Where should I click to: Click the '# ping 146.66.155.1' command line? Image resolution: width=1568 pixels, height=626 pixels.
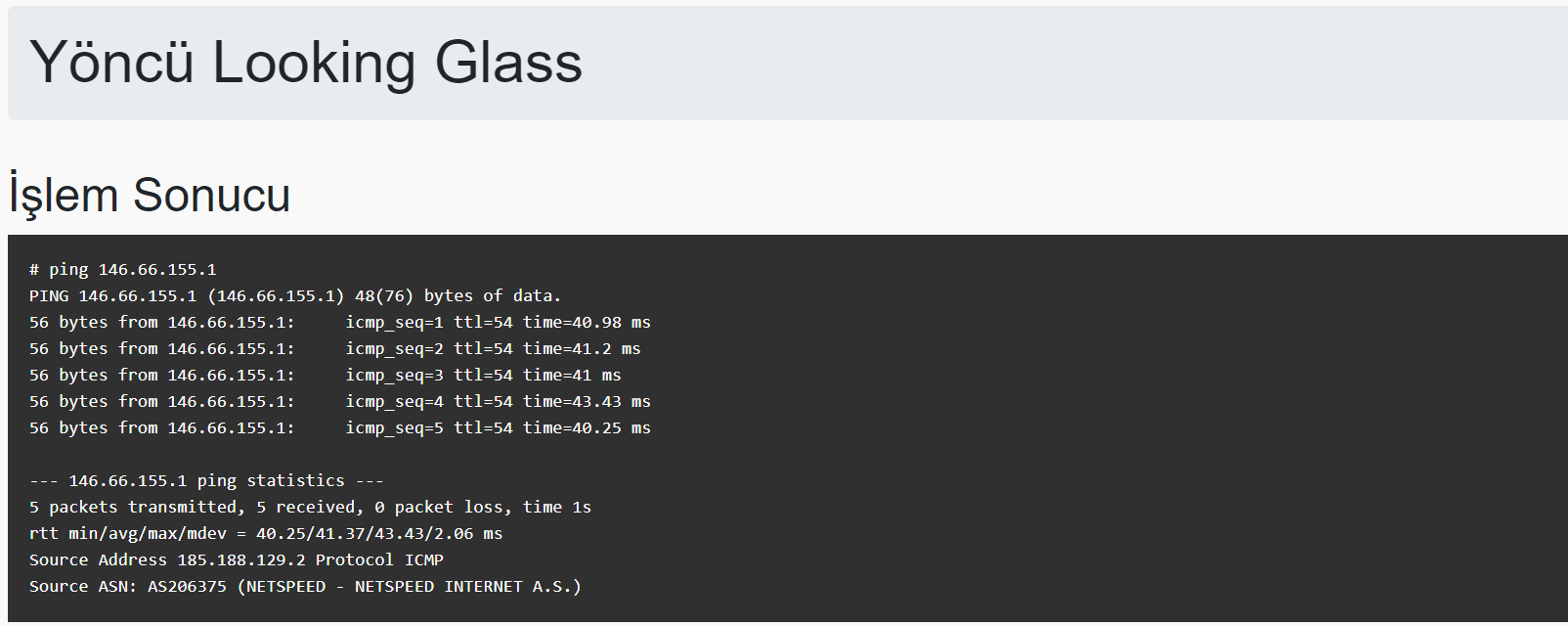click(x=123, y=269)
